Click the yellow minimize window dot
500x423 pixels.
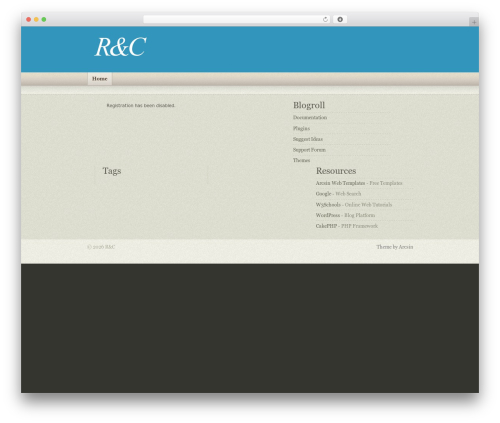point(36,19)
